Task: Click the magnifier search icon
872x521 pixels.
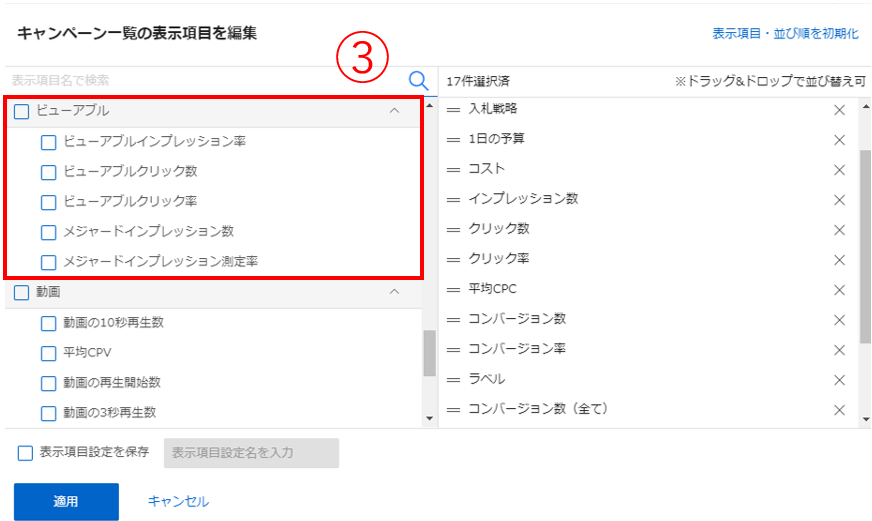Action: tap(419, 81)
